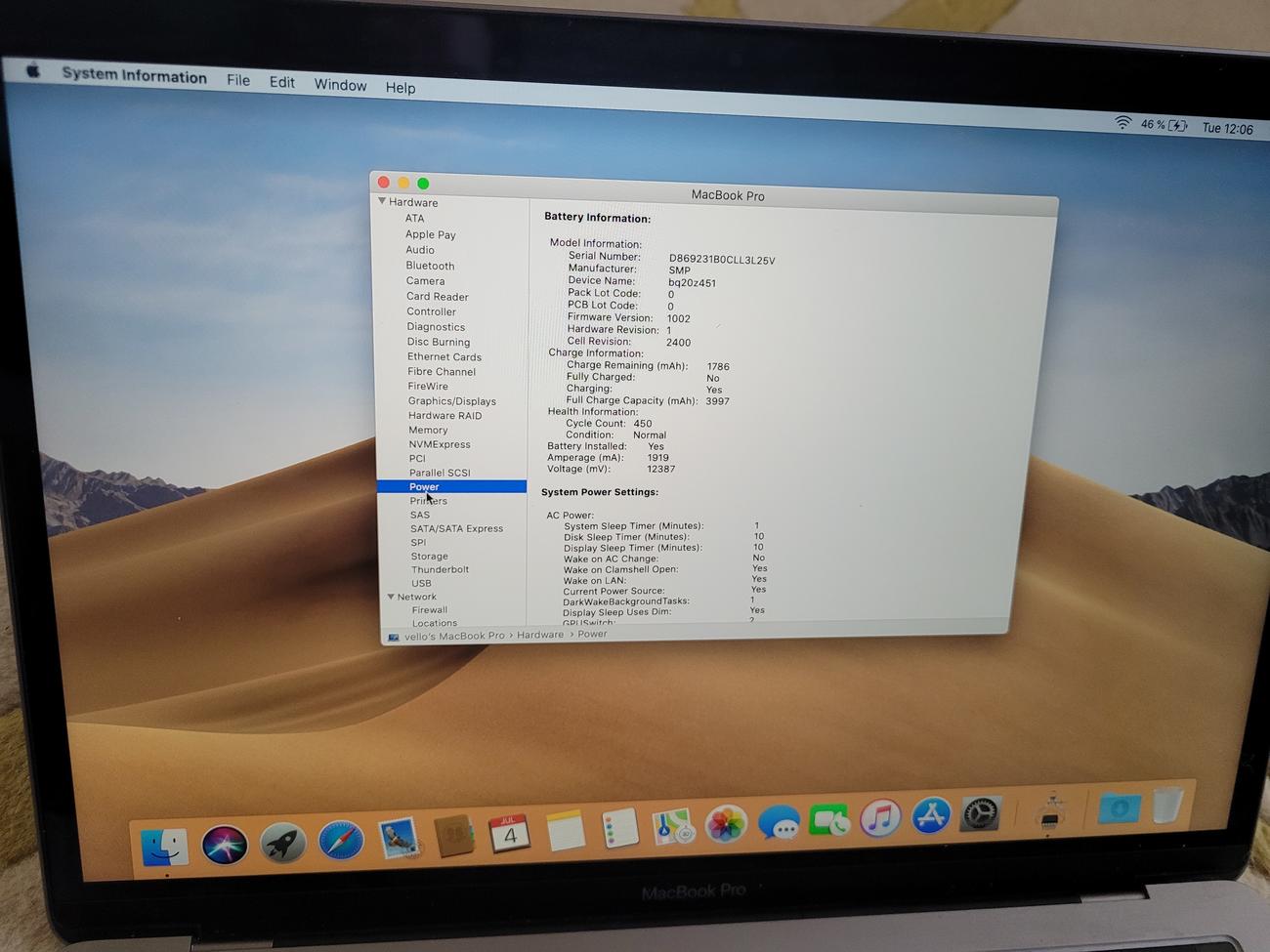Select Memory in sidebar

click(428, 430)
